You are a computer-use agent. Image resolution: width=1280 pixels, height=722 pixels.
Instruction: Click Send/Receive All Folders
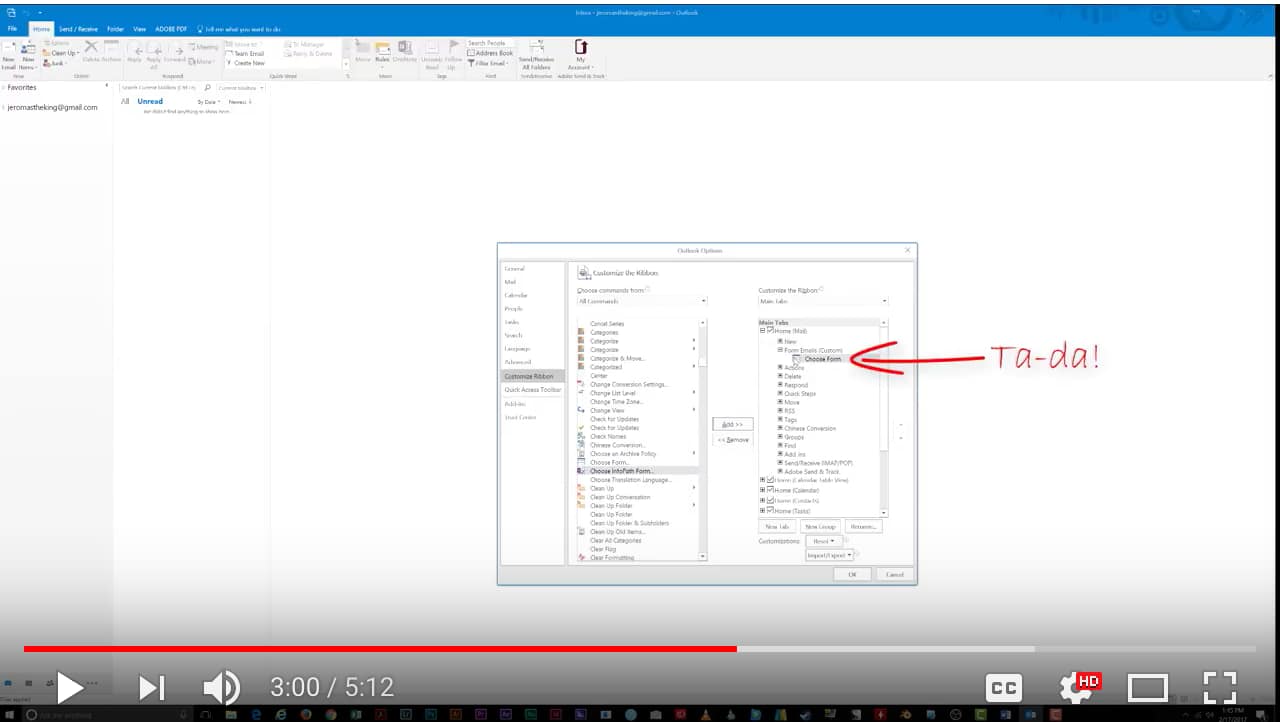coord(537,58)
